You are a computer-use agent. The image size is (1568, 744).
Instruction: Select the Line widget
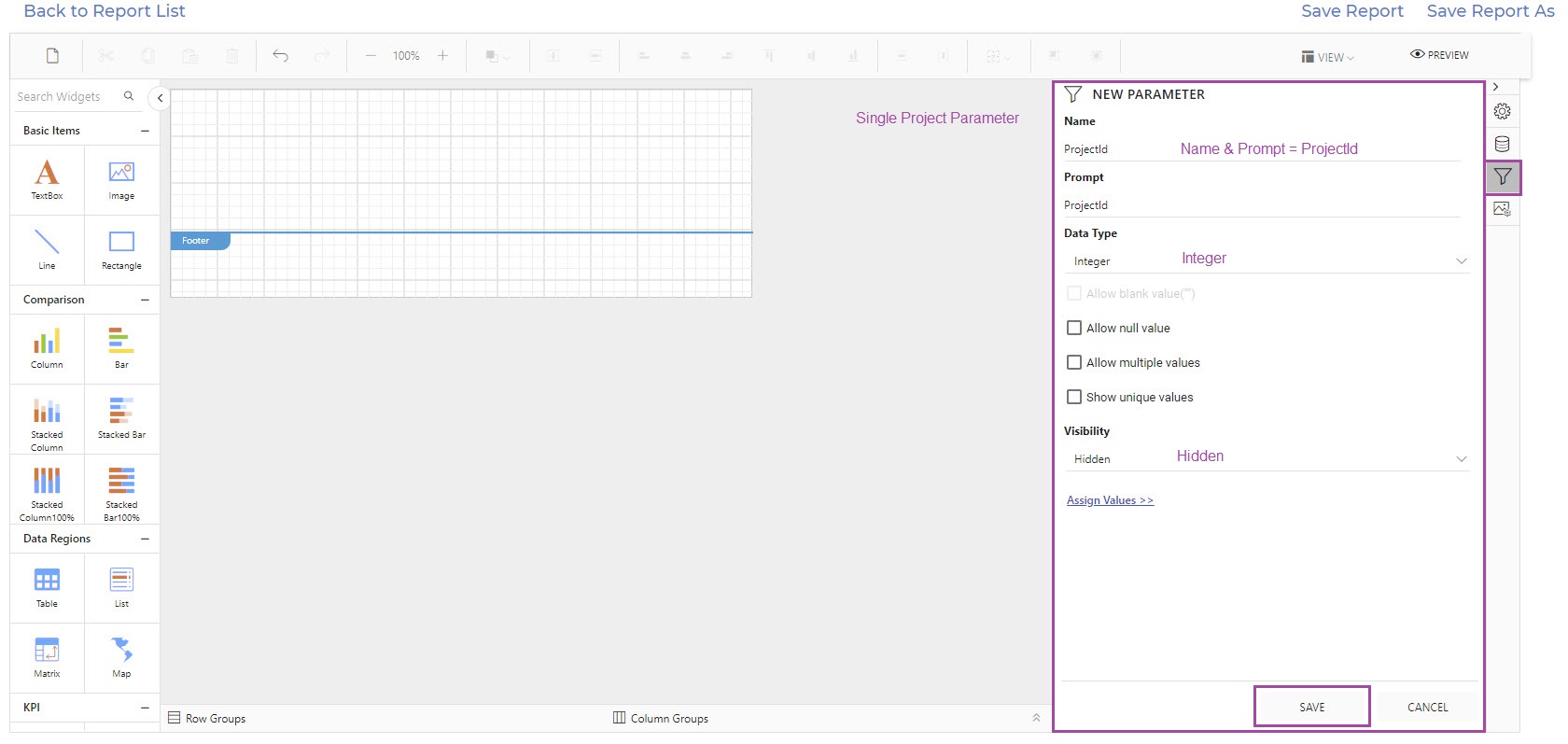[x=47, y=250]
